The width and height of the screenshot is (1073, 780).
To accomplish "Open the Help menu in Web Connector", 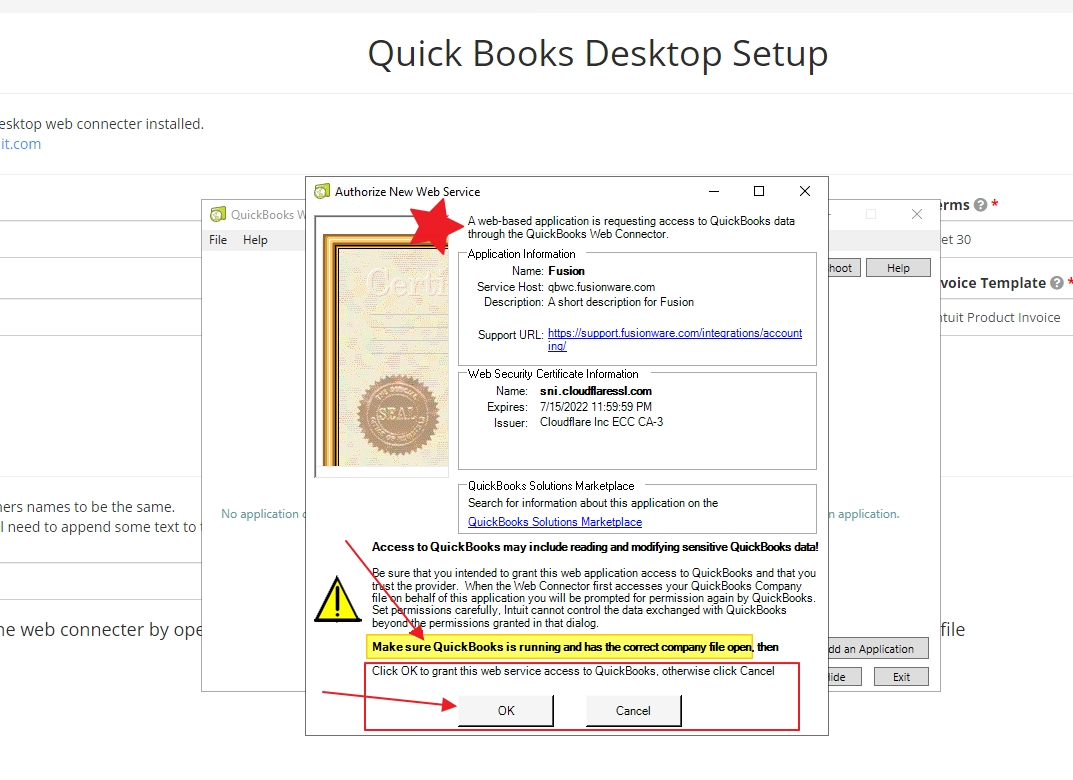I will point(255,240).
